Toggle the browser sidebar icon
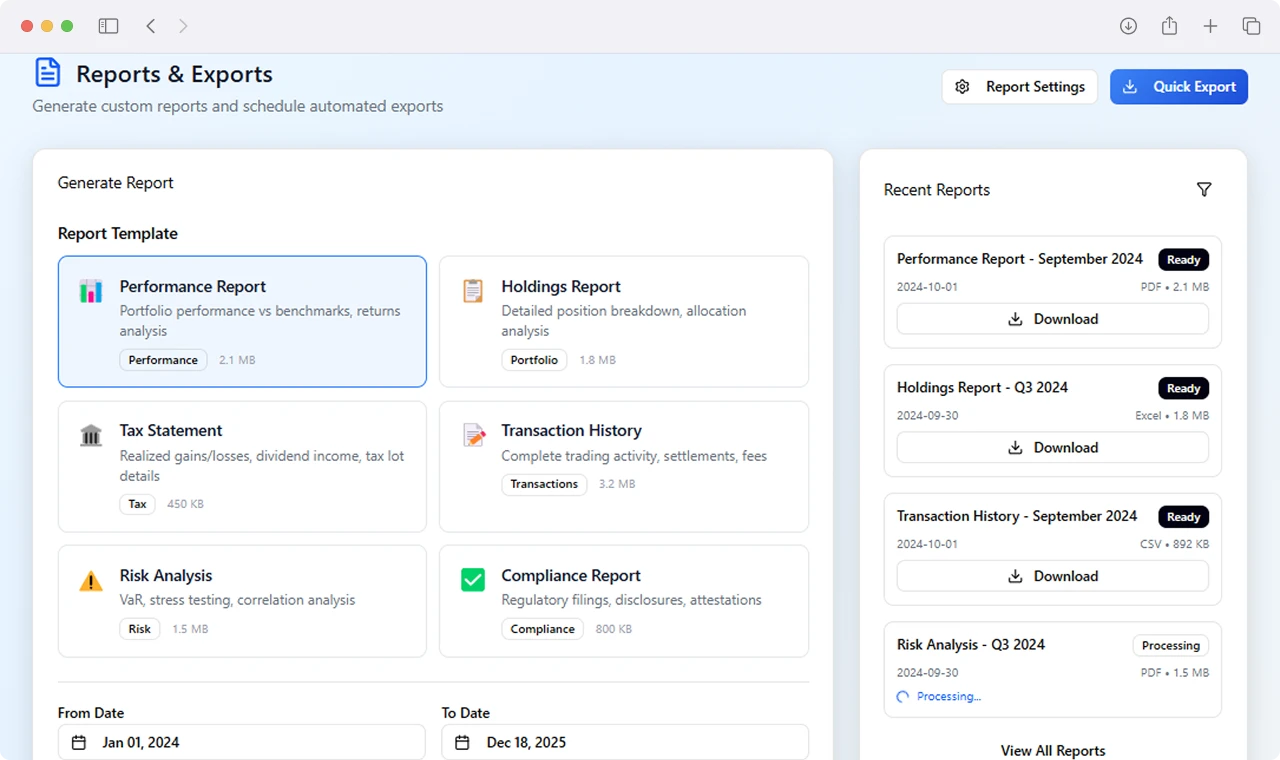This screenshot has height=760, width=1280. coord(108,26)
